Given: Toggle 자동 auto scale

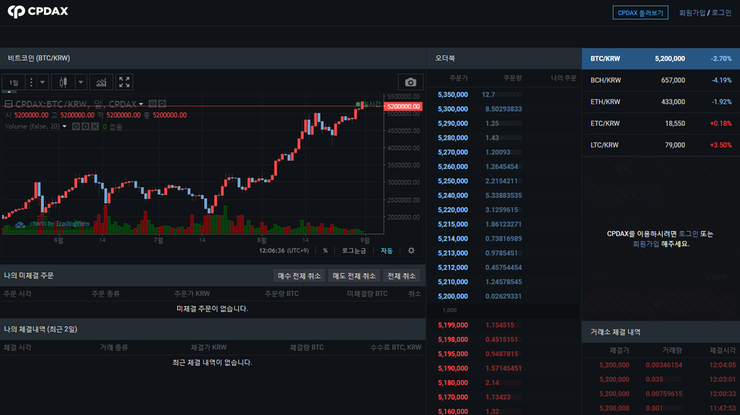Looking at the screenshot, I should [x=387, y=251].
